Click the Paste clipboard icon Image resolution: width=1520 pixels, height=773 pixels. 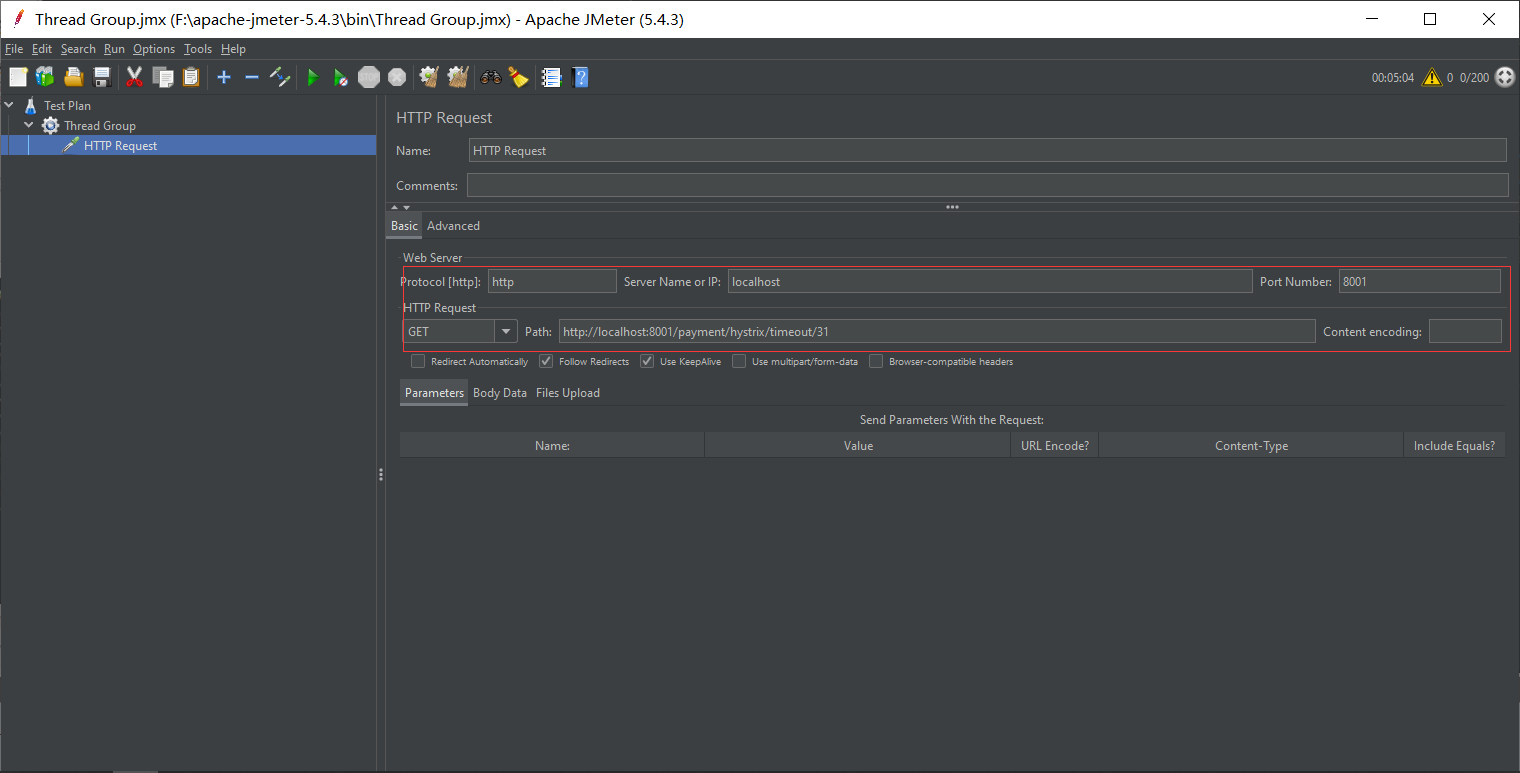[190, 77]
